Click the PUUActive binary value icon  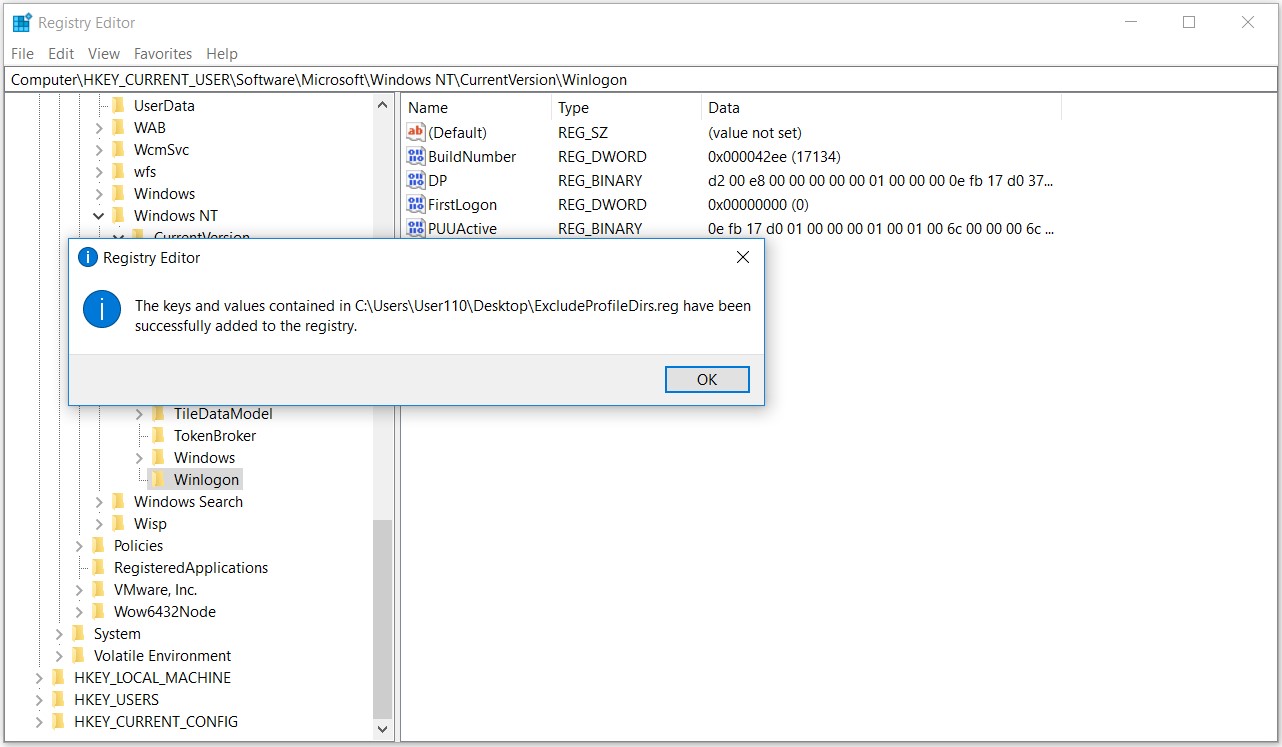pyautogui.click(x=416, y=228)
